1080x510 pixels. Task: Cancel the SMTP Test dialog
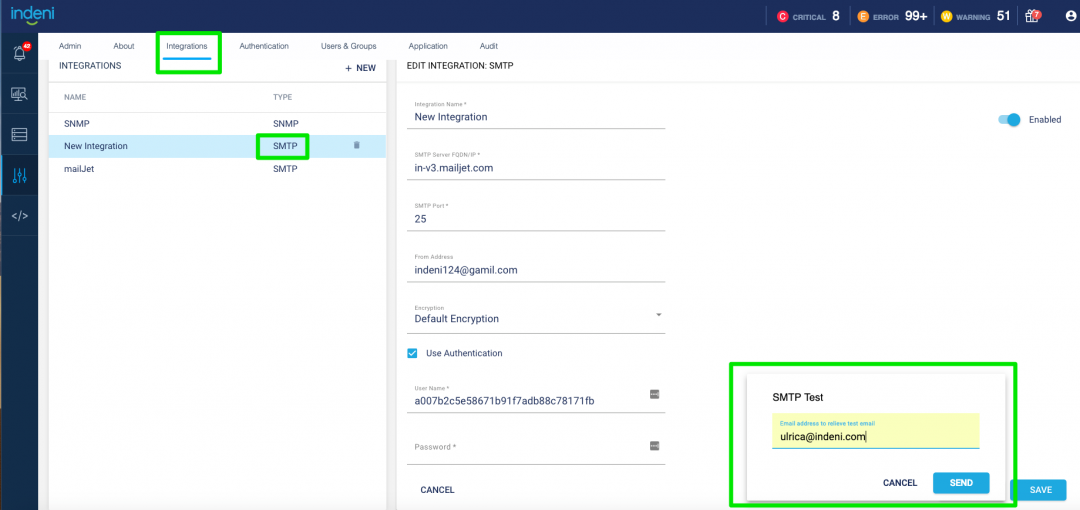pos(899,483)
